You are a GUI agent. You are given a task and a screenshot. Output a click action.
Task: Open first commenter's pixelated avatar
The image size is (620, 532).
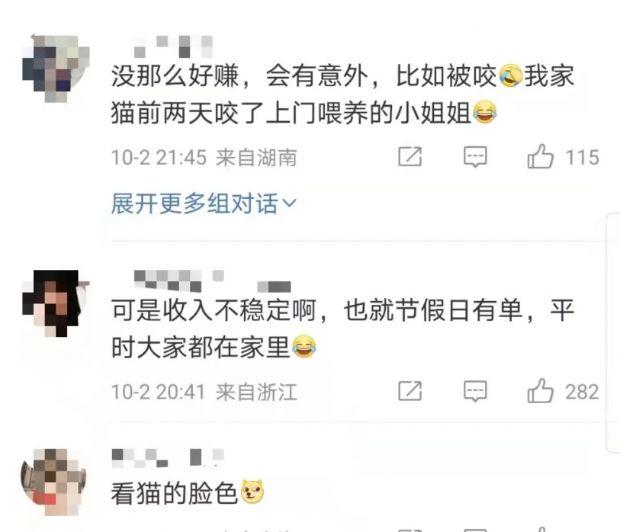56,68
